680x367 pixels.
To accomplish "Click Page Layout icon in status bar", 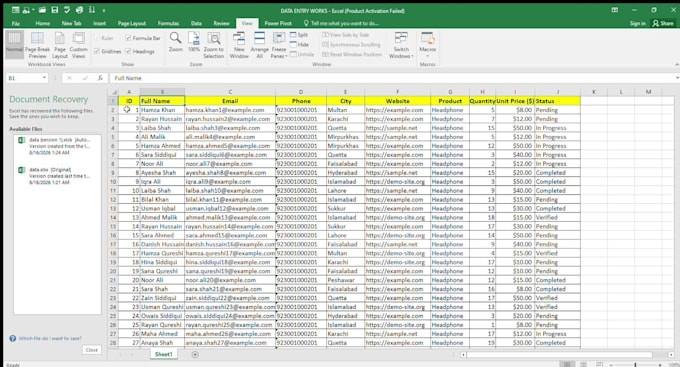I will point(583,364).
